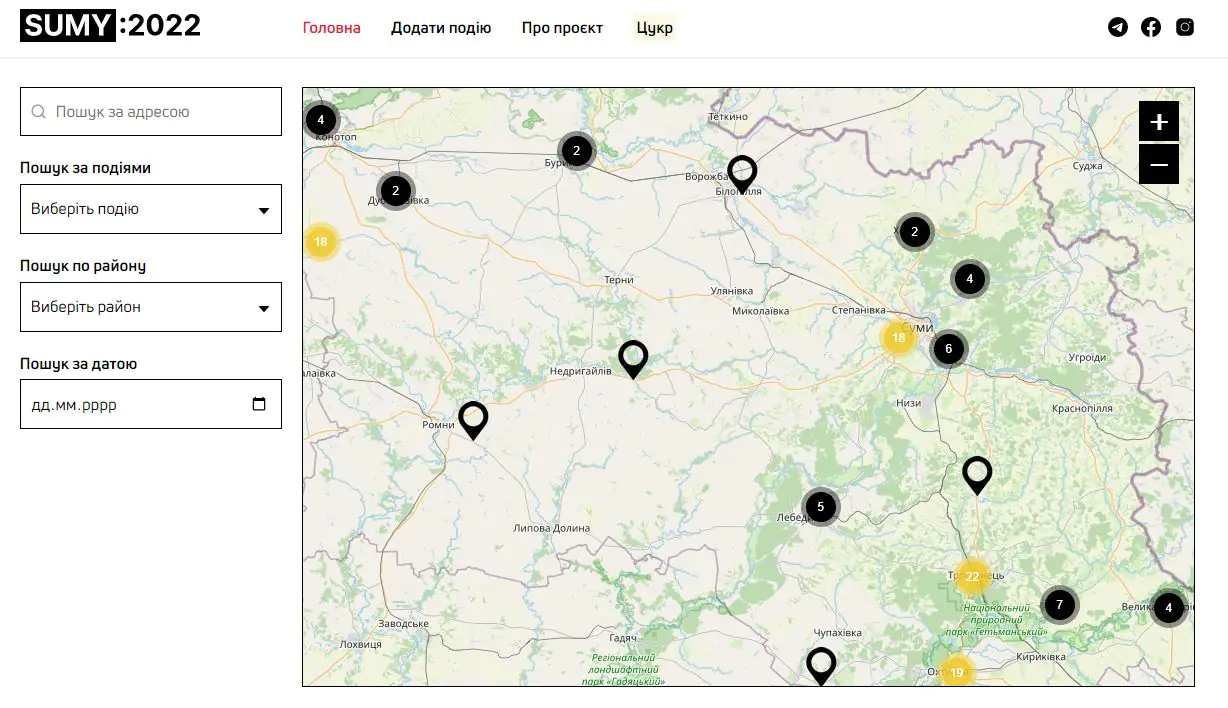This screenshot has width=1228, height=708.
Task: Open the Додати подію menu item
Action: click(x=441, y=28)
